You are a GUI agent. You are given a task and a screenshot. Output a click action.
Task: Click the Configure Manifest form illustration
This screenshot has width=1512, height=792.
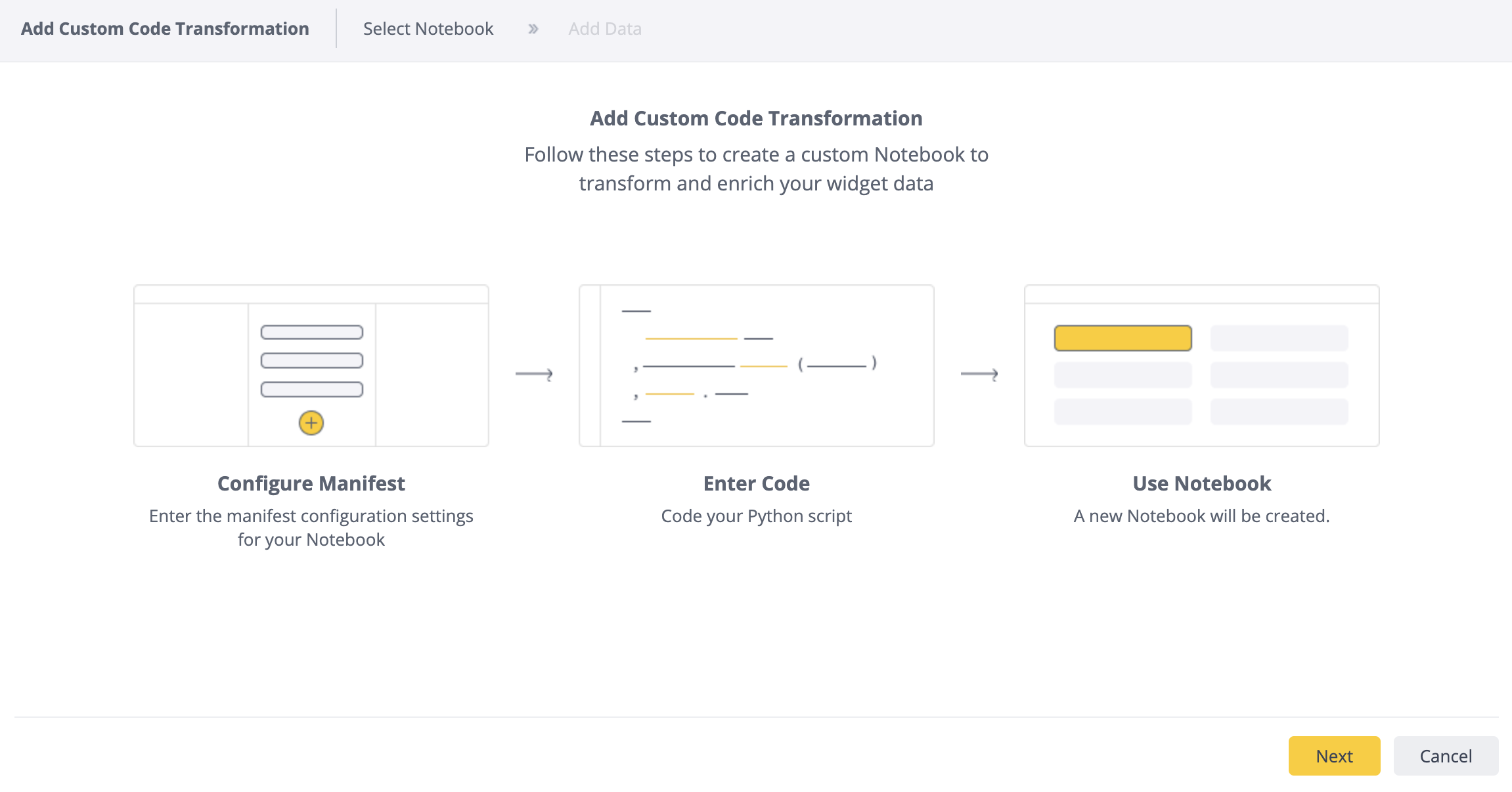tap(311, 365)
